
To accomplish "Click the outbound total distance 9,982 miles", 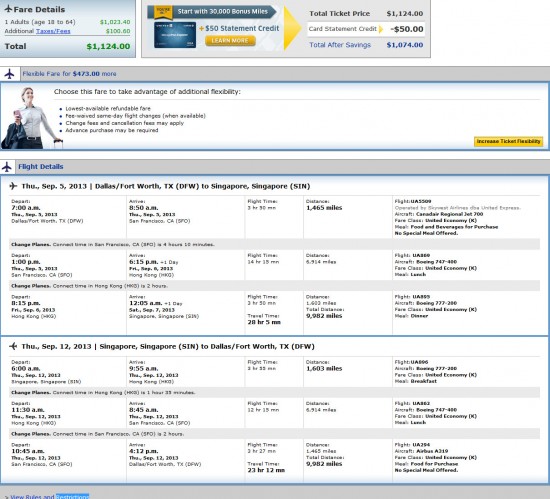I will pyautogui.click(x=324, y=316).
